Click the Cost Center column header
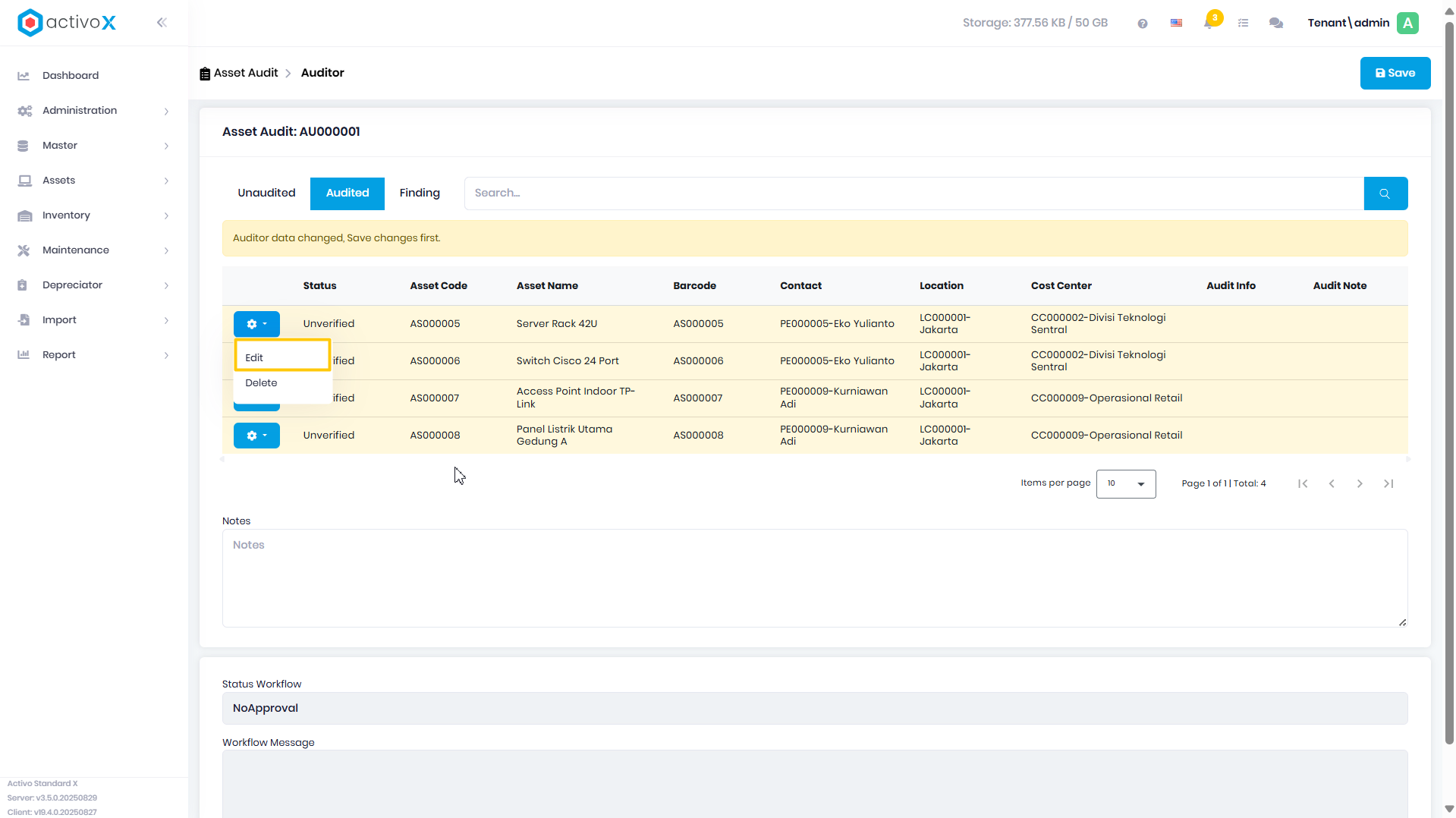 pyautogui.click(x=1061, y=286)
